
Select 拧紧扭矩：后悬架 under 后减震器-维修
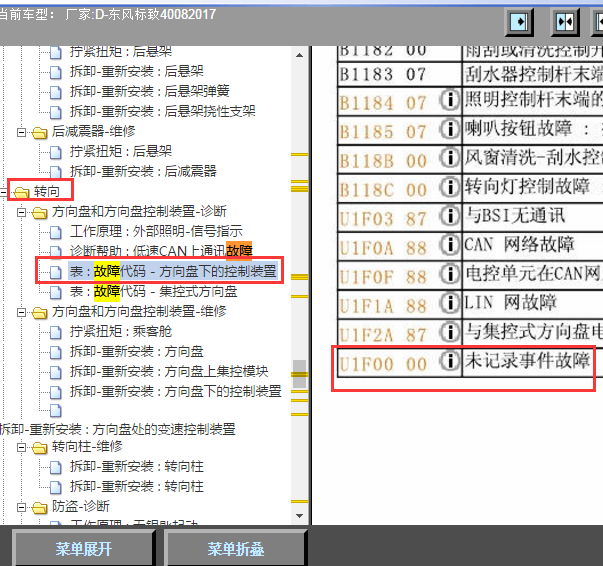click(x=121, y=151)
